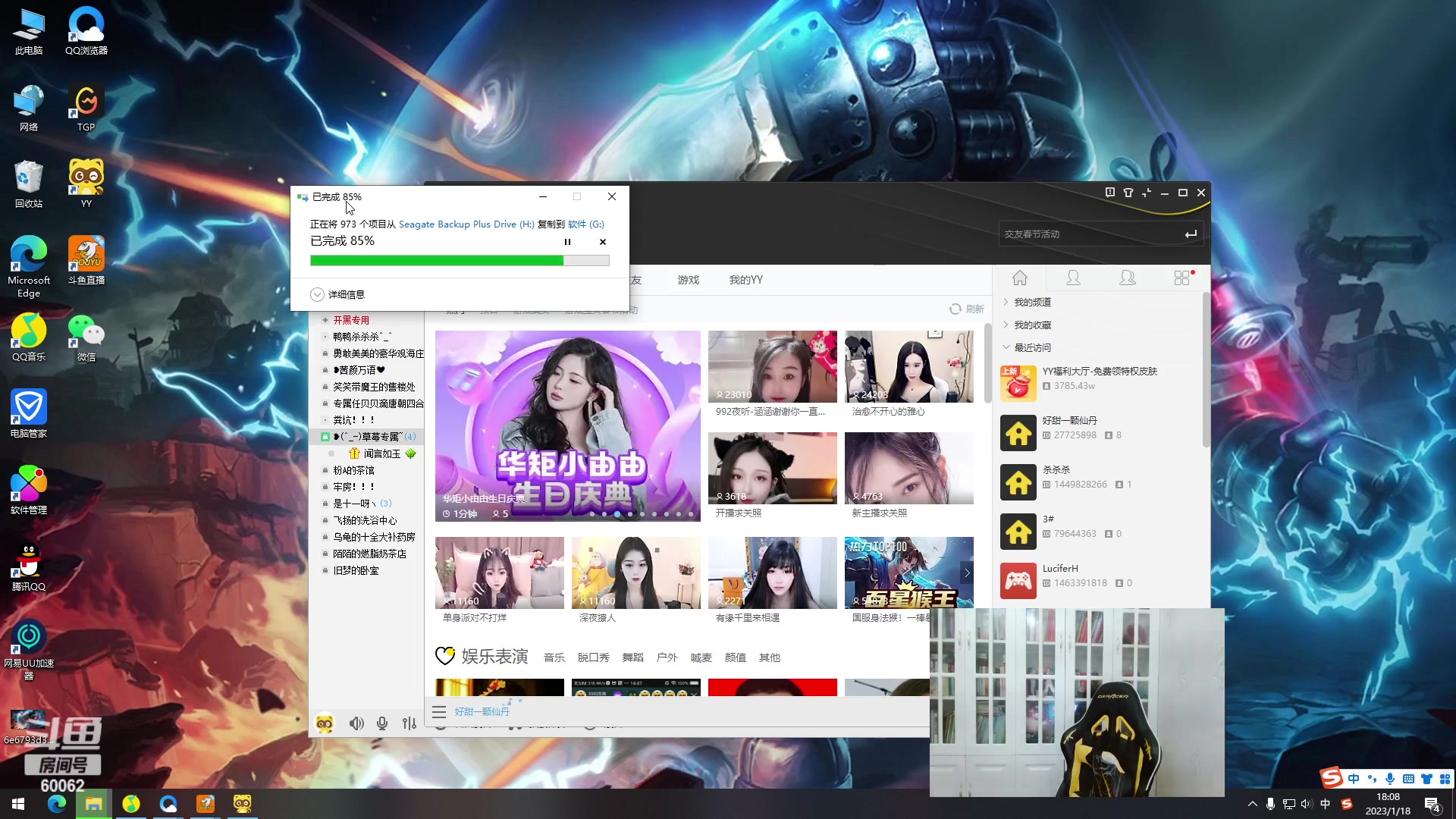Open 深夜撩人 stream thumbnail
Viewport: 1456px width, 819px height.
click(x=636, y=573)
